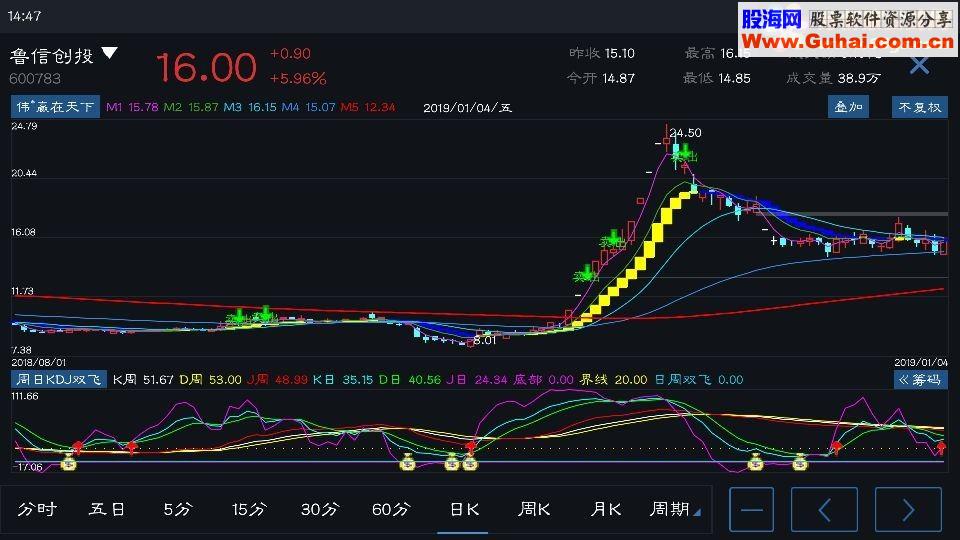This screenshot has width=960, height=540.
Task: Expand the 周期 period dropdown
Action: pyautogui.click(x=674, y=509)
